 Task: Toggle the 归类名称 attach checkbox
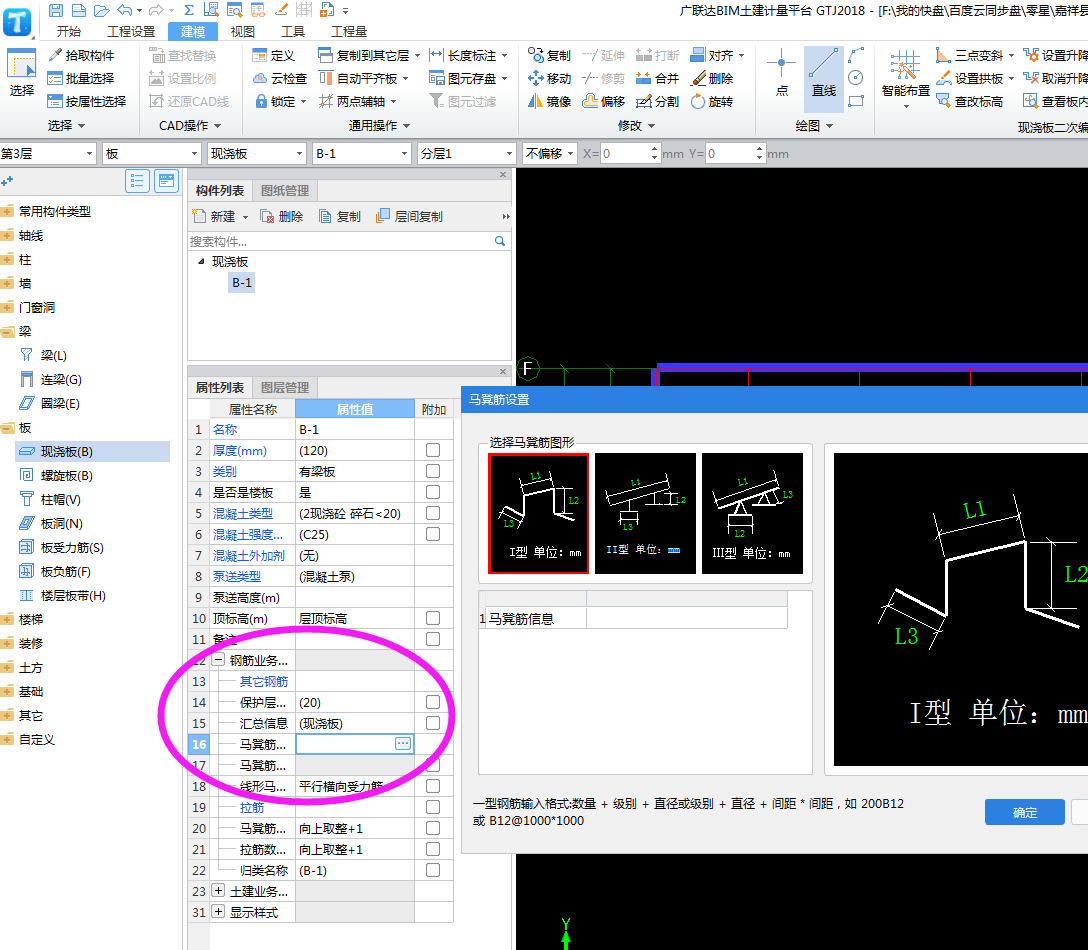coord(433,870)
